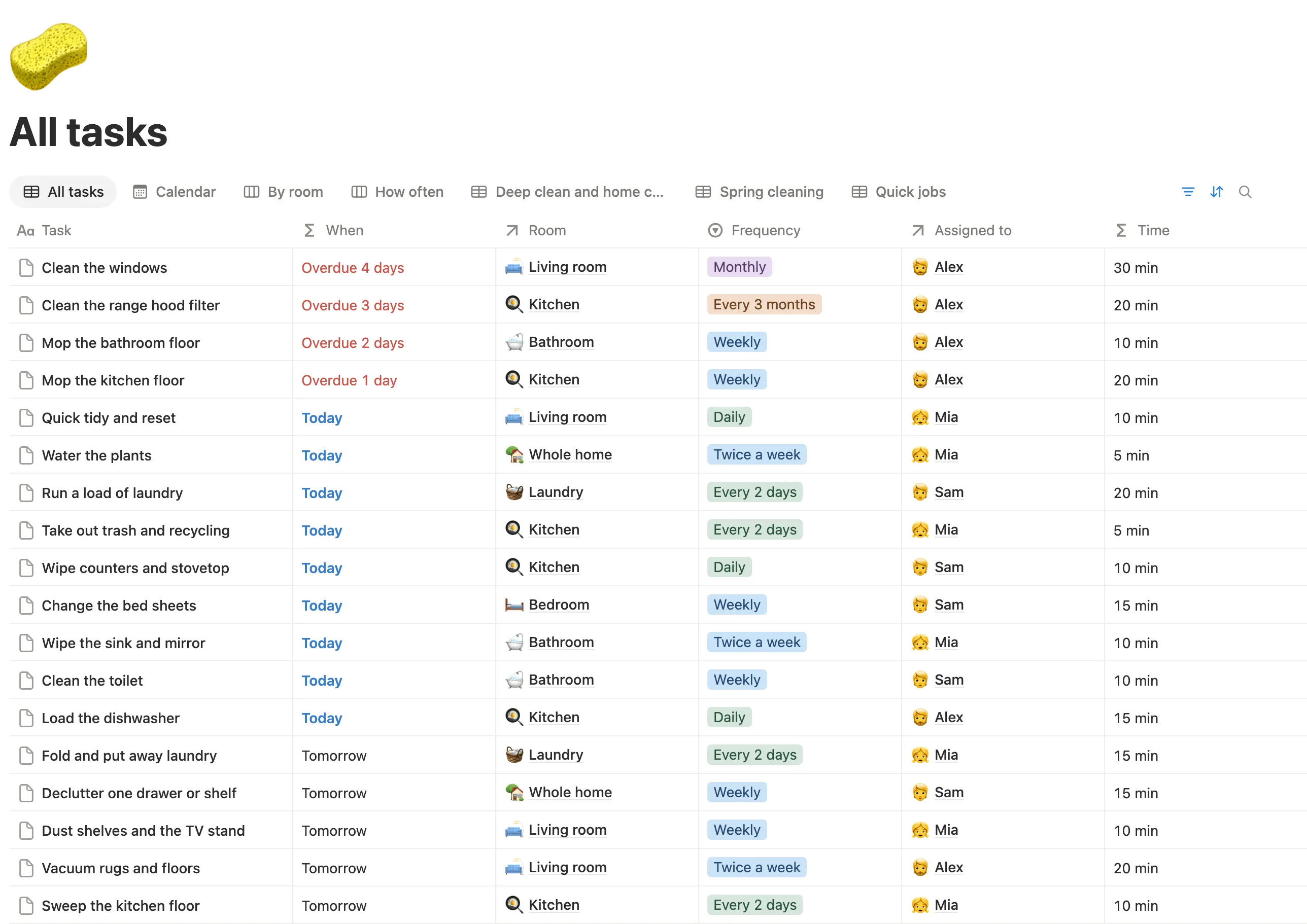Screen dimensions: 1307x924
Task: Click couch icon in Clean the windows row
Action: 514,267
